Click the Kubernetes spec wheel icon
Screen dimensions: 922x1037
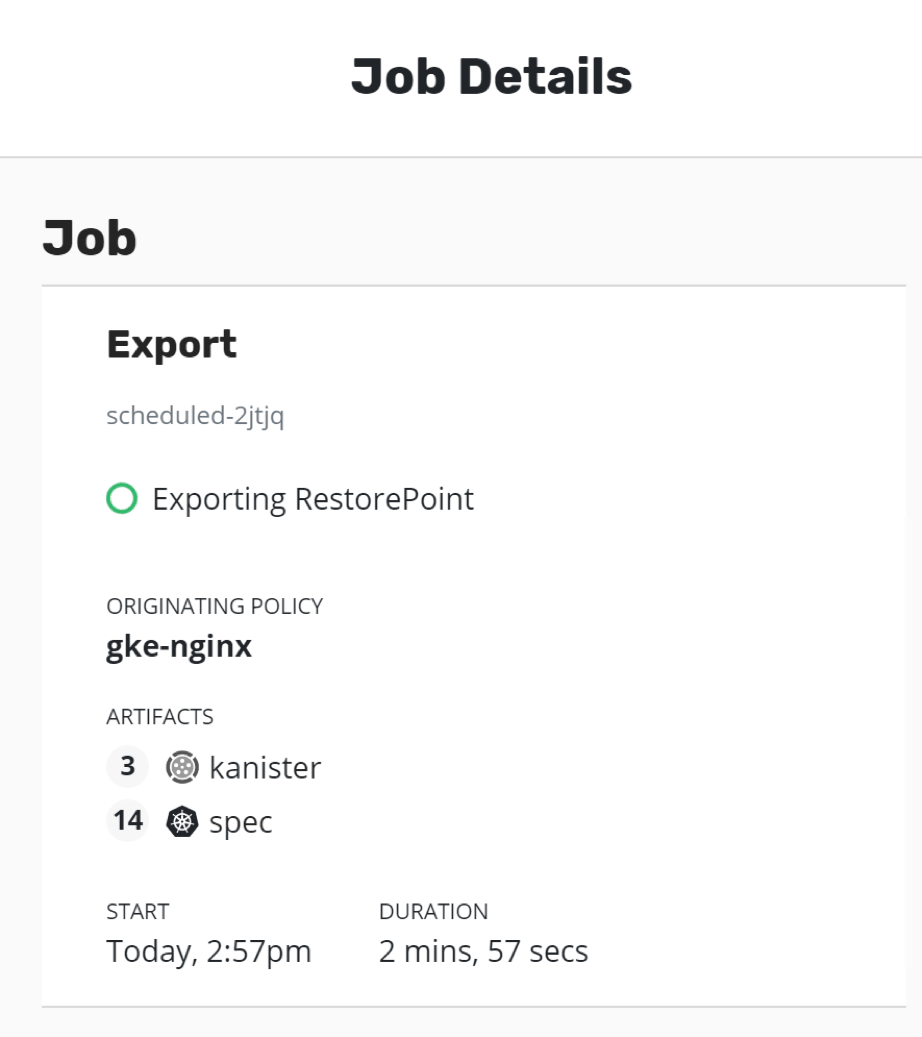click(182, 822)
